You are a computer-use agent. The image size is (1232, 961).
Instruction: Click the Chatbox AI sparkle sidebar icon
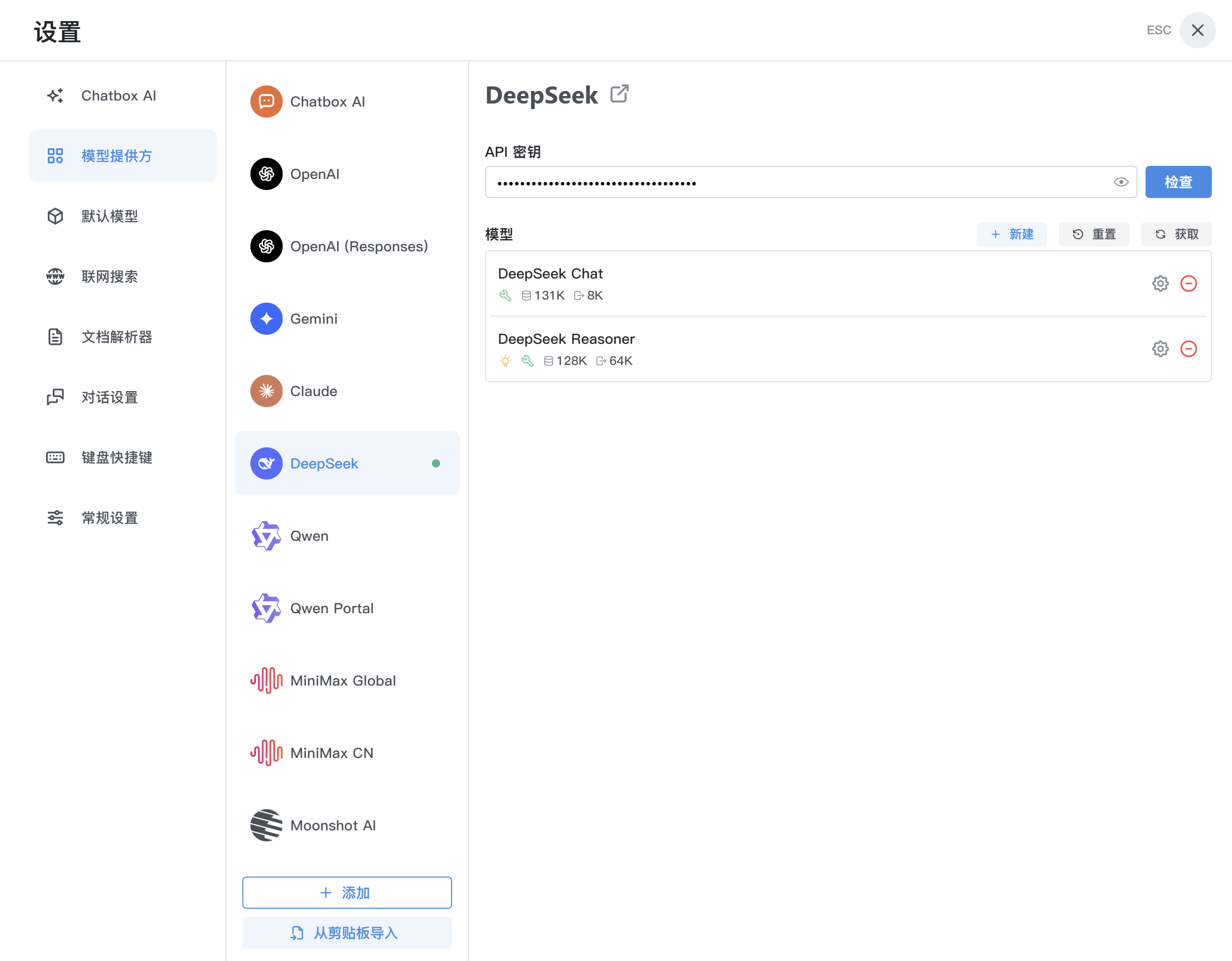tap(55, 95)
